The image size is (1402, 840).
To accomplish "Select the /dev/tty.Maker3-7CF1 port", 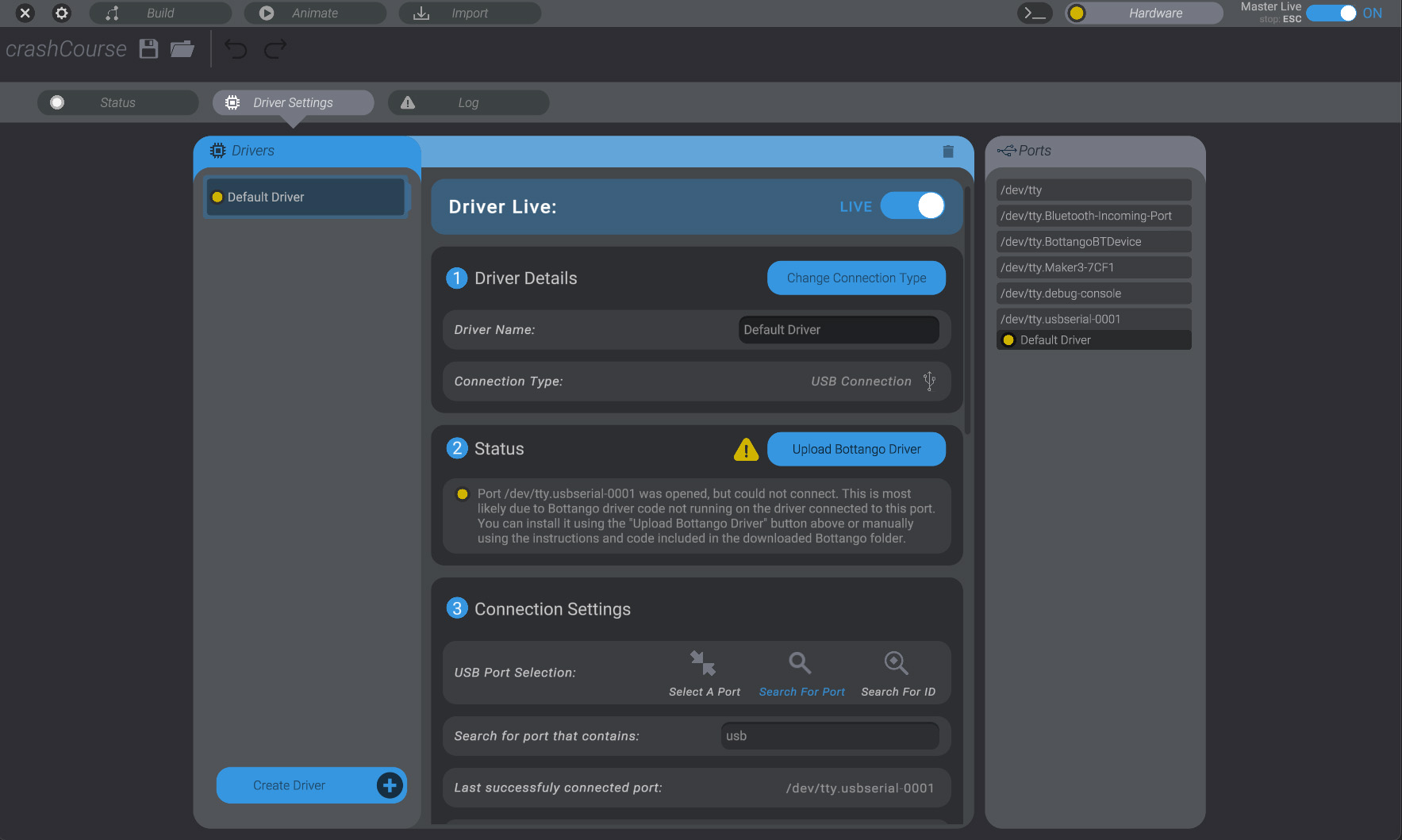I will pos(1093,267).
